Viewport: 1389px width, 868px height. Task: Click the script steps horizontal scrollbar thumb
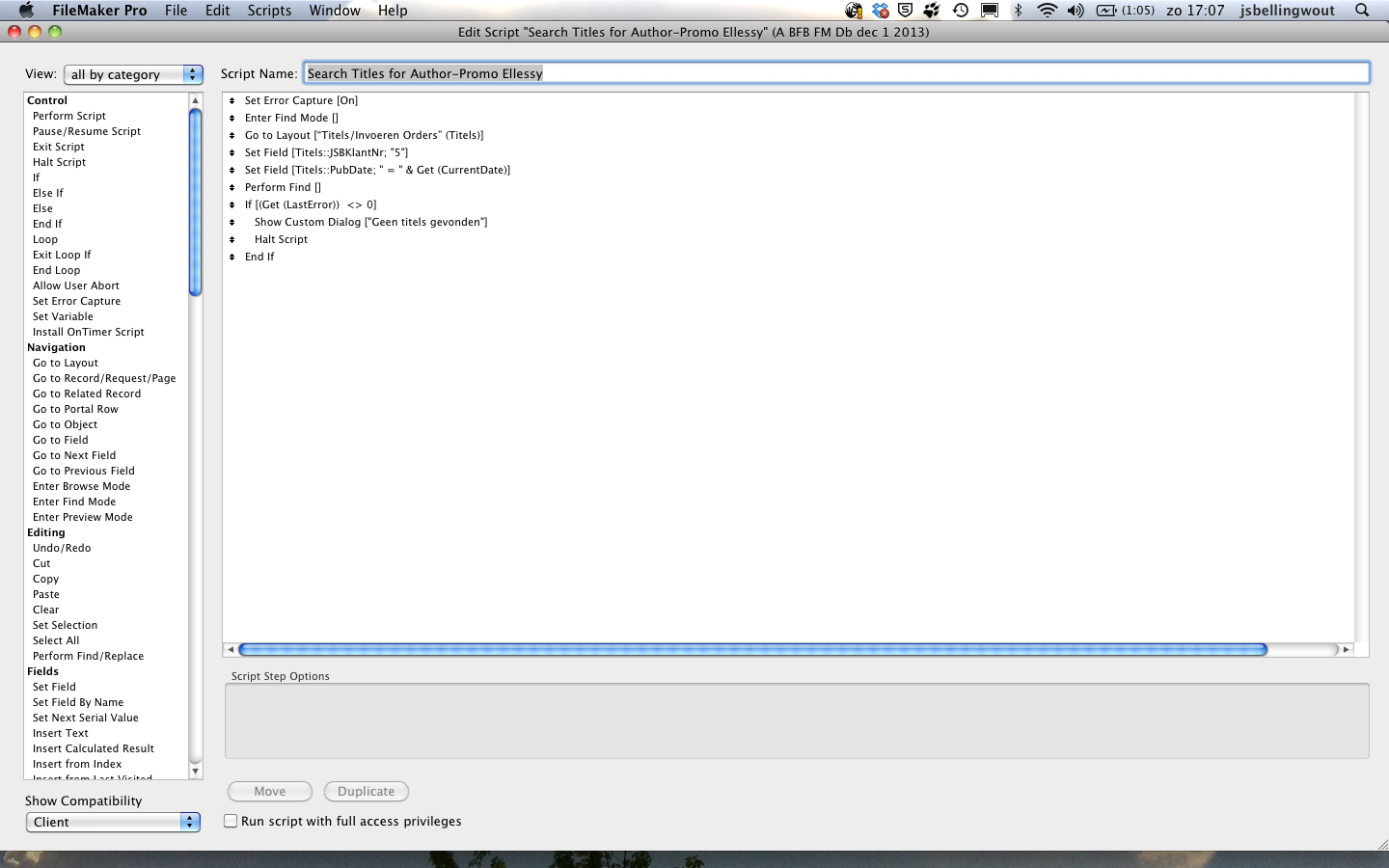click(x=752, y=649)
